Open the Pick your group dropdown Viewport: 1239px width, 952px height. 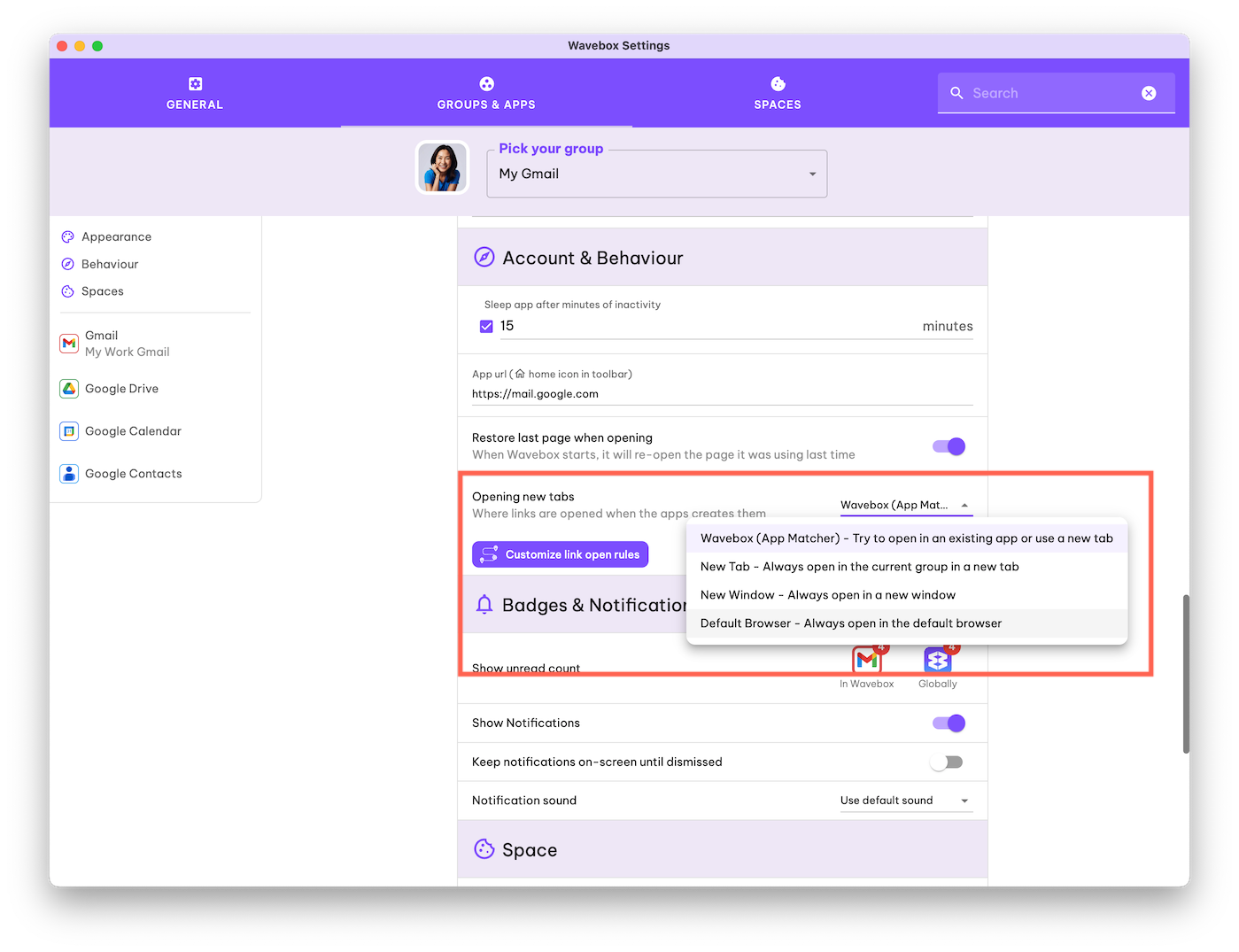(656, 174)
